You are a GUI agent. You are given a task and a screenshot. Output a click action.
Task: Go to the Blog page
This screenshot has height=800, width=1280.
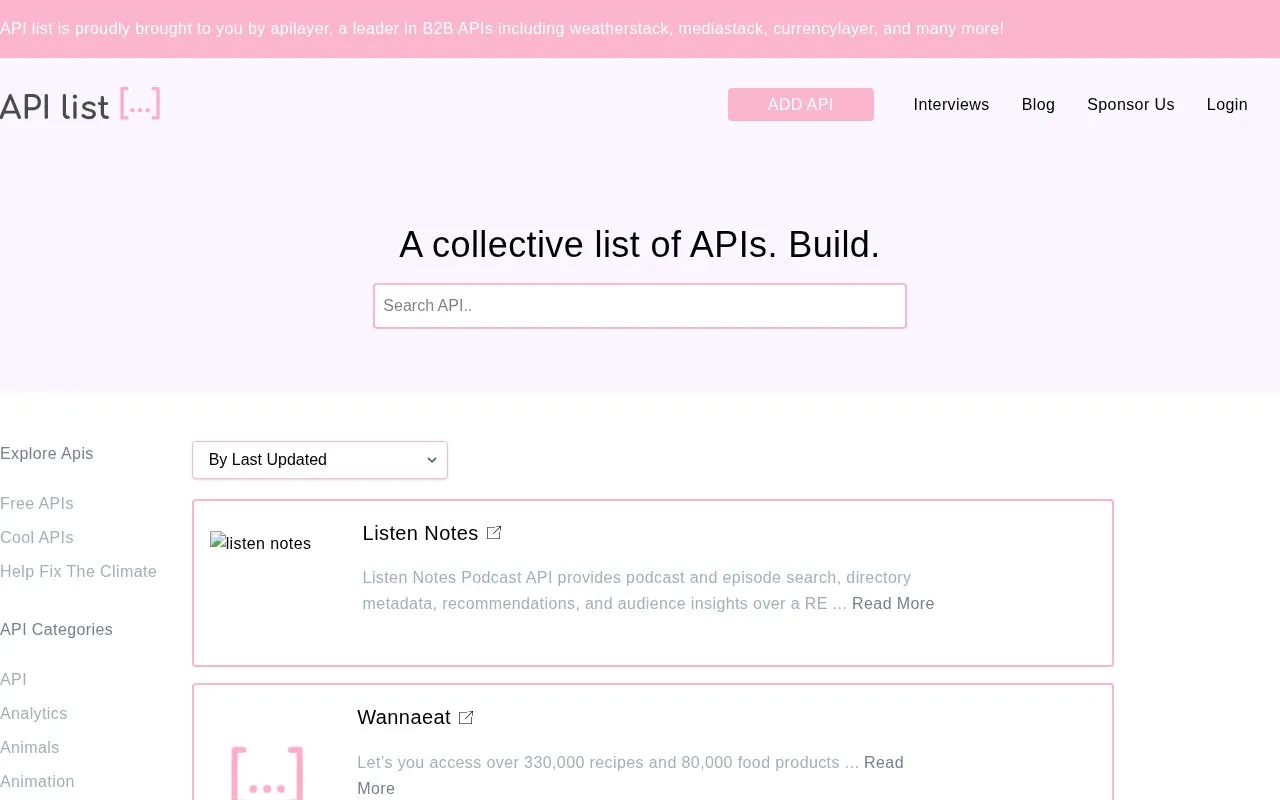tap(1038, 104)
